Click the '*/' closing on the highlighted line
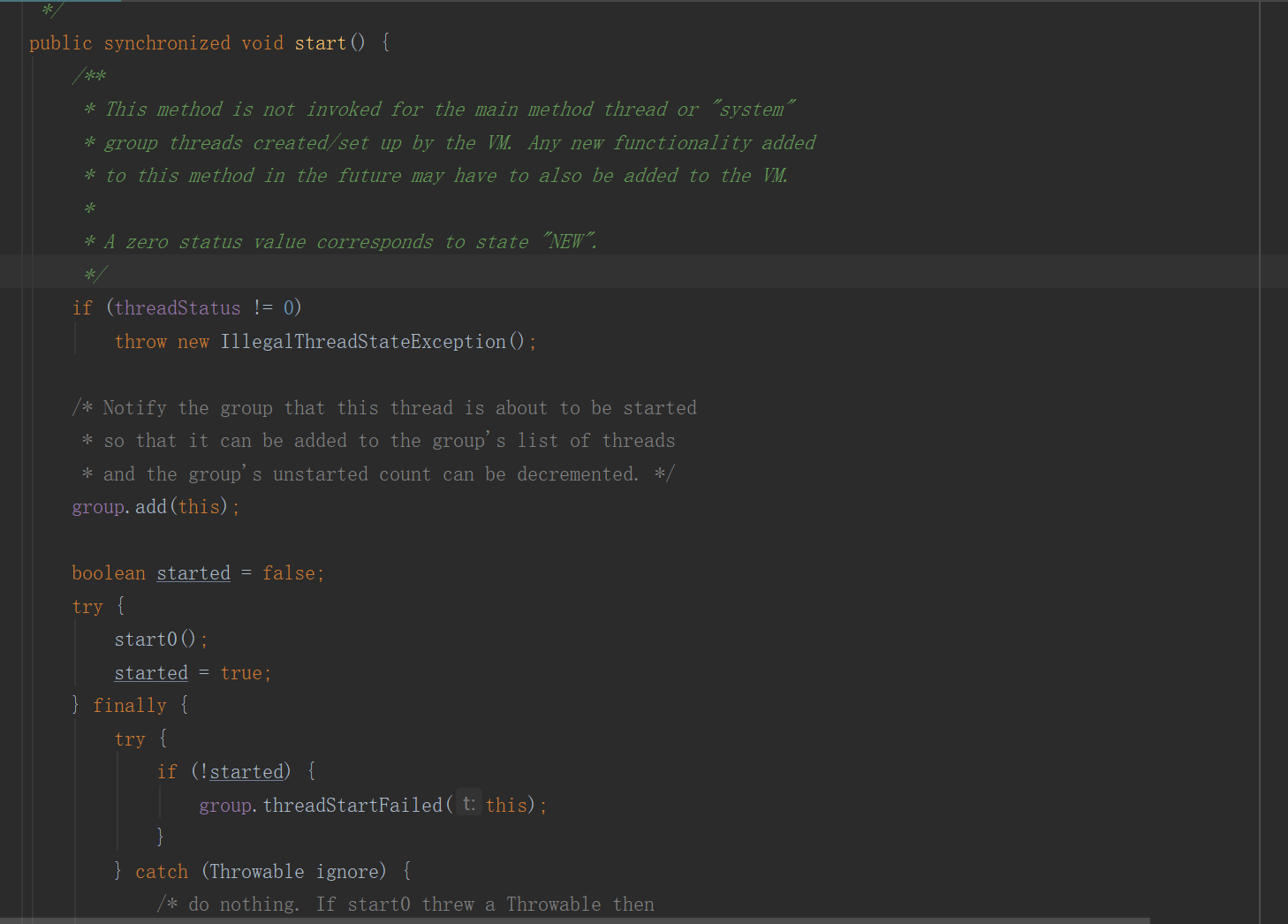Screen dimensions: 1288x924 (95, 275)
